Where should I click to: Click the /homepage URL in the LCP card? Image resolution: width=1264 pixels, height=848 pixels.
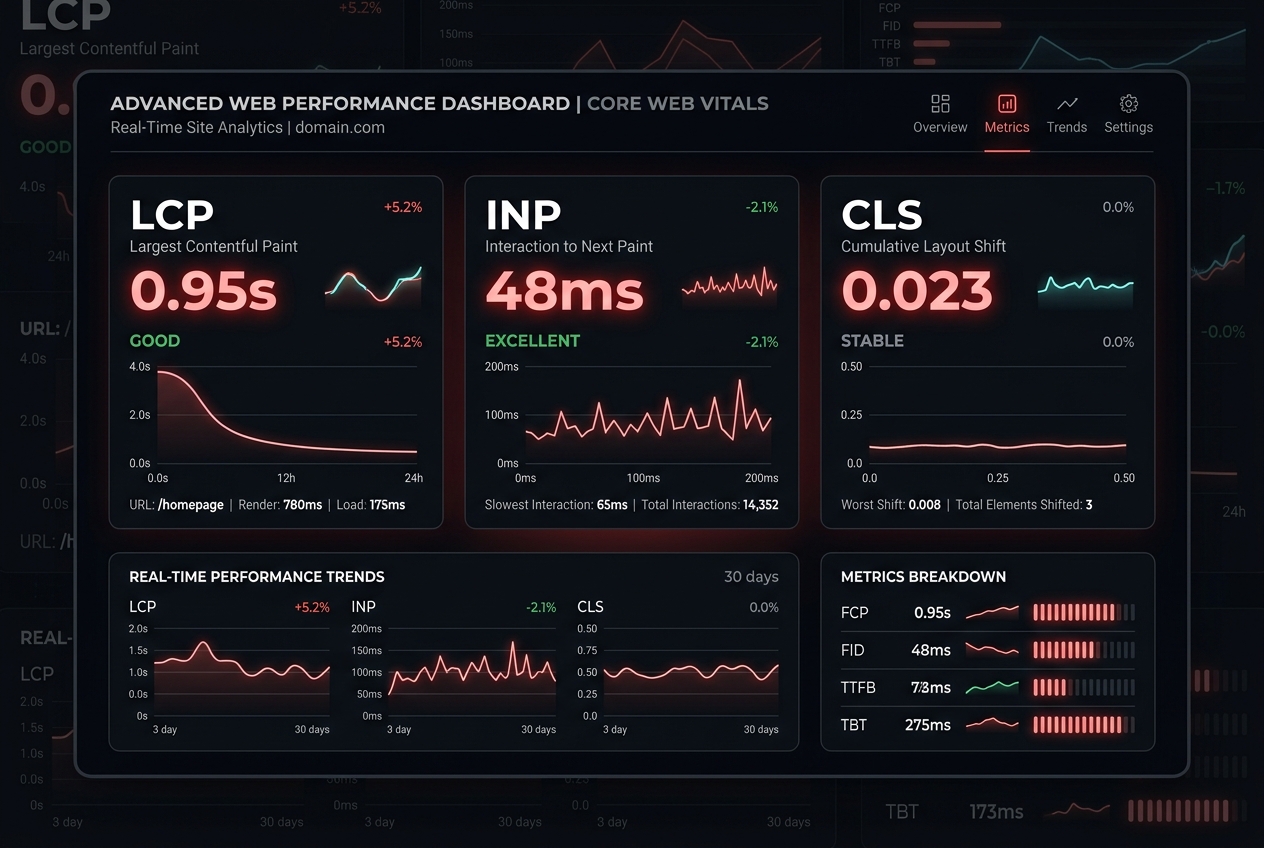click(191, 505)
